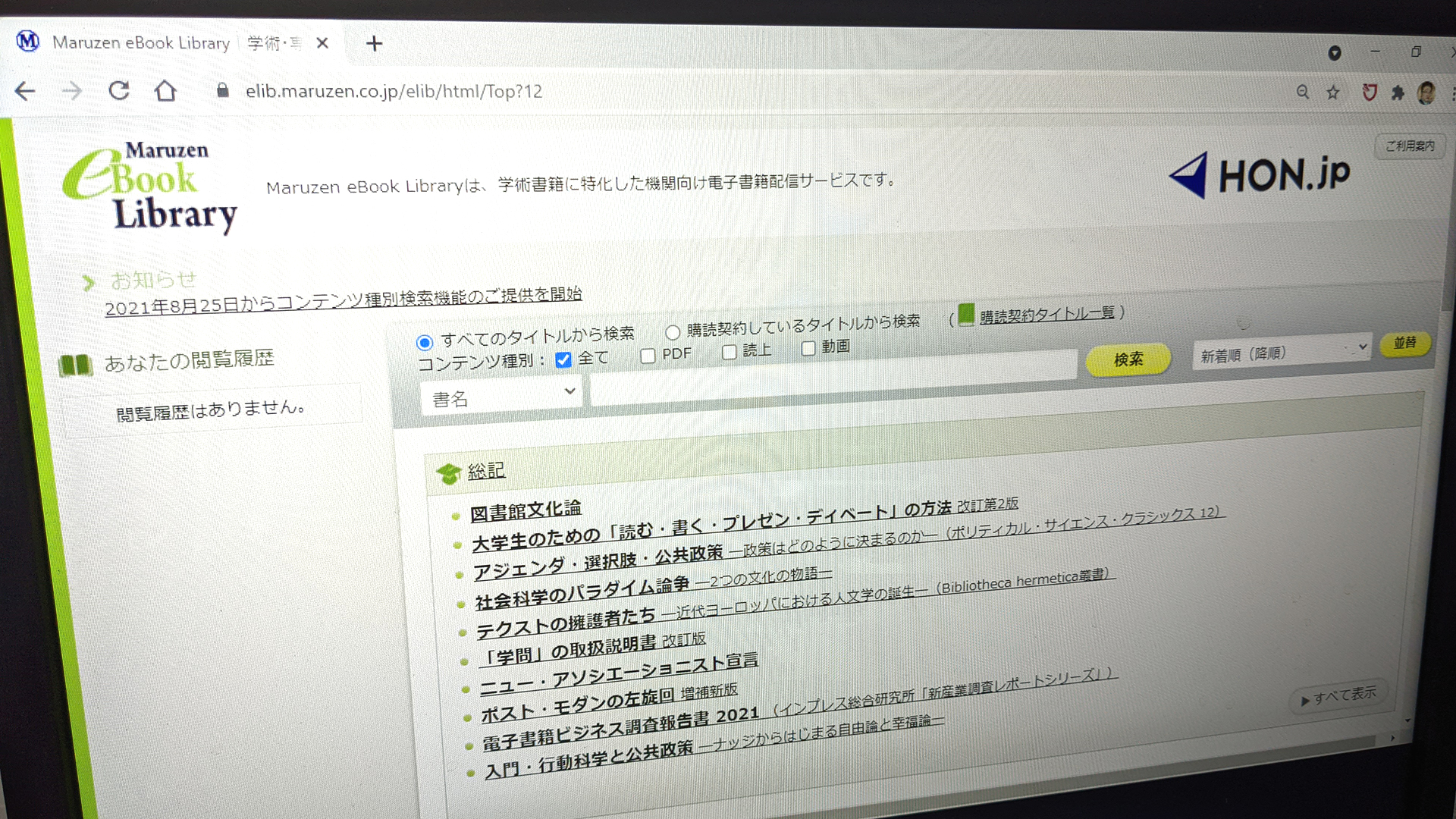Open a new browser tab
Viewport: 1456px width, 819px height.
373,43
